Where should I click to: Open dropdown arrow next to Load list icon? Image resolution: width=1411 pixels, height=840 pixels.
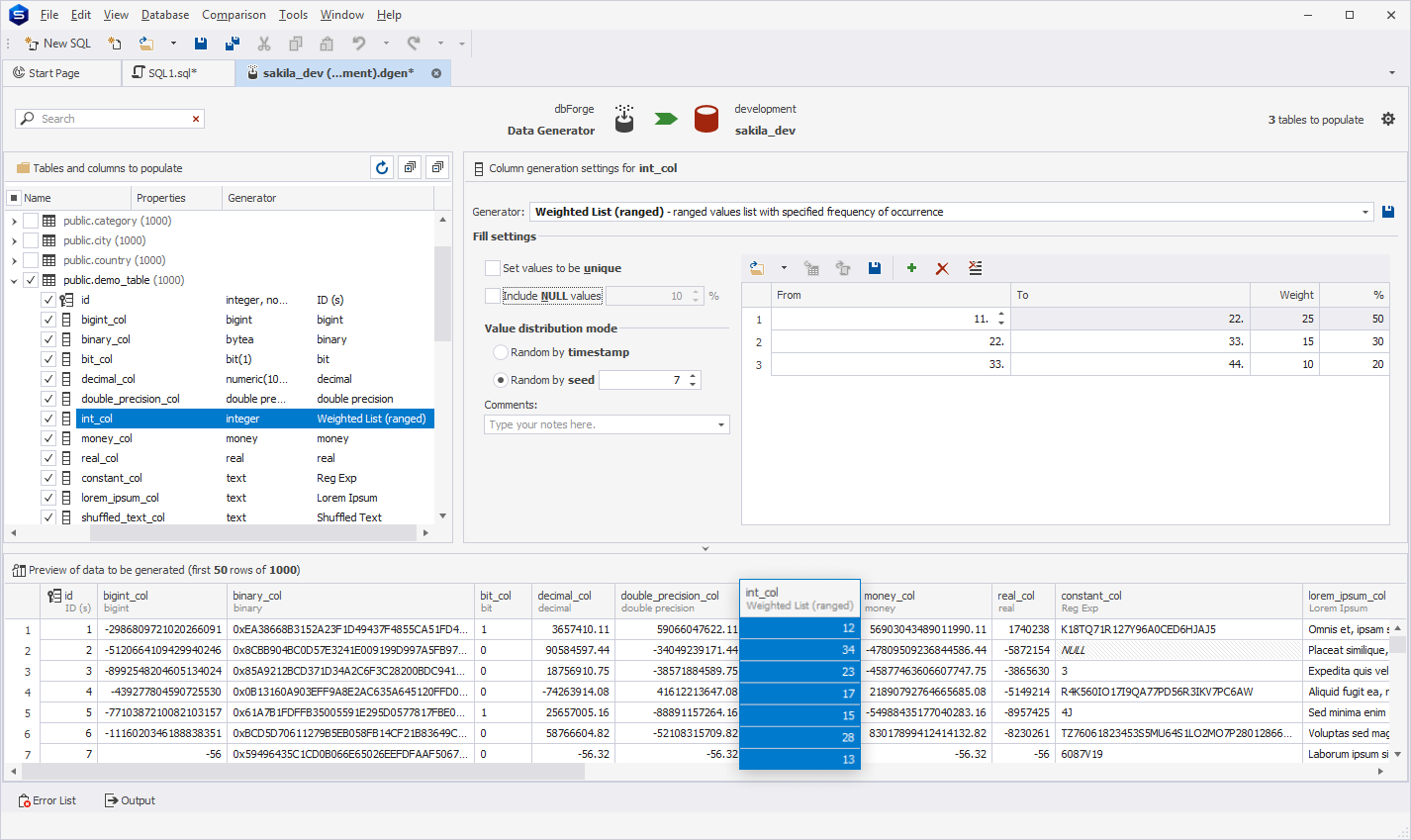784,268
